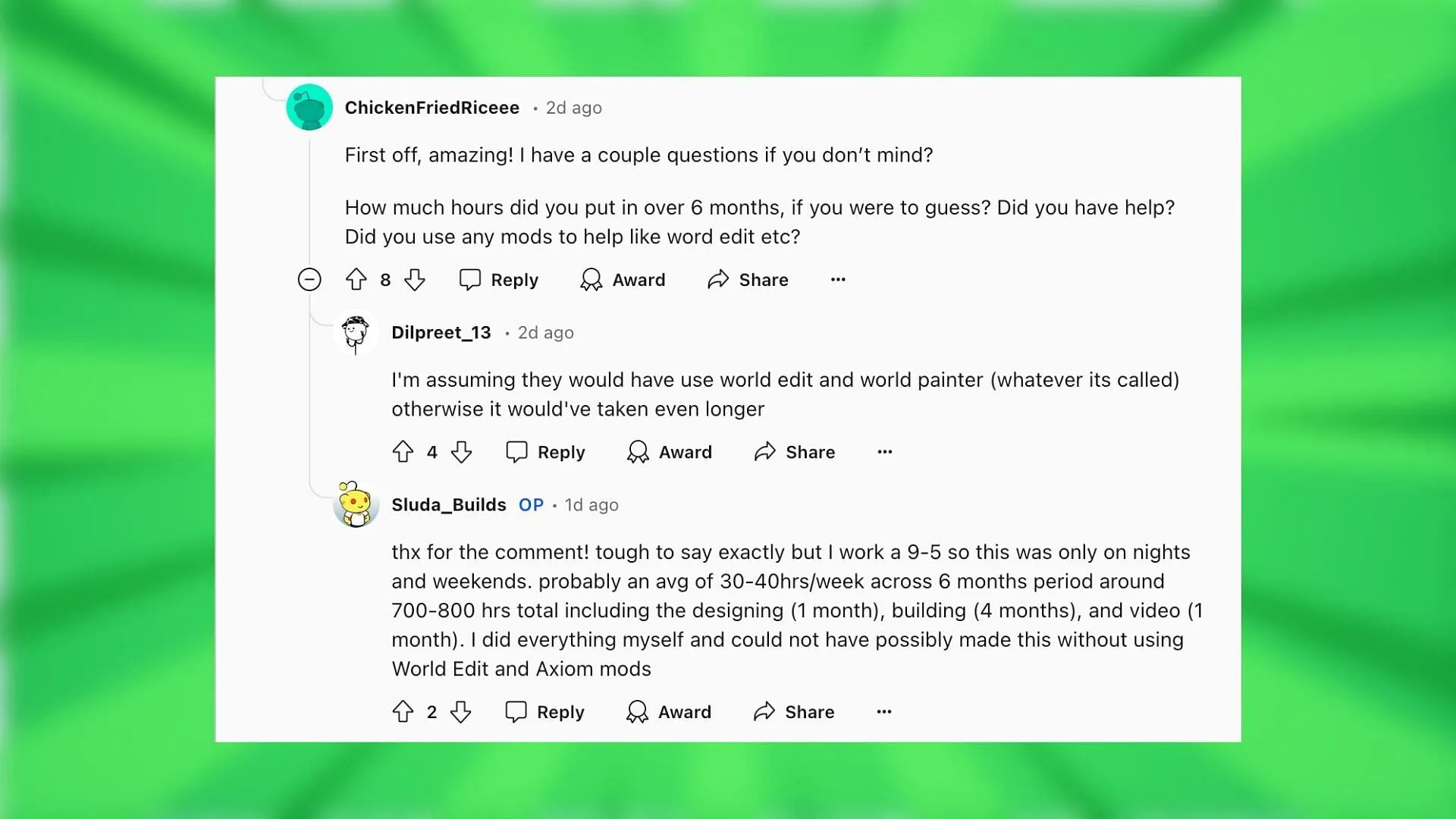This screenshot has width=1456, height=819.
Task: Click the Sluda_Builds OP username link
Action: [x=448, y=504]
